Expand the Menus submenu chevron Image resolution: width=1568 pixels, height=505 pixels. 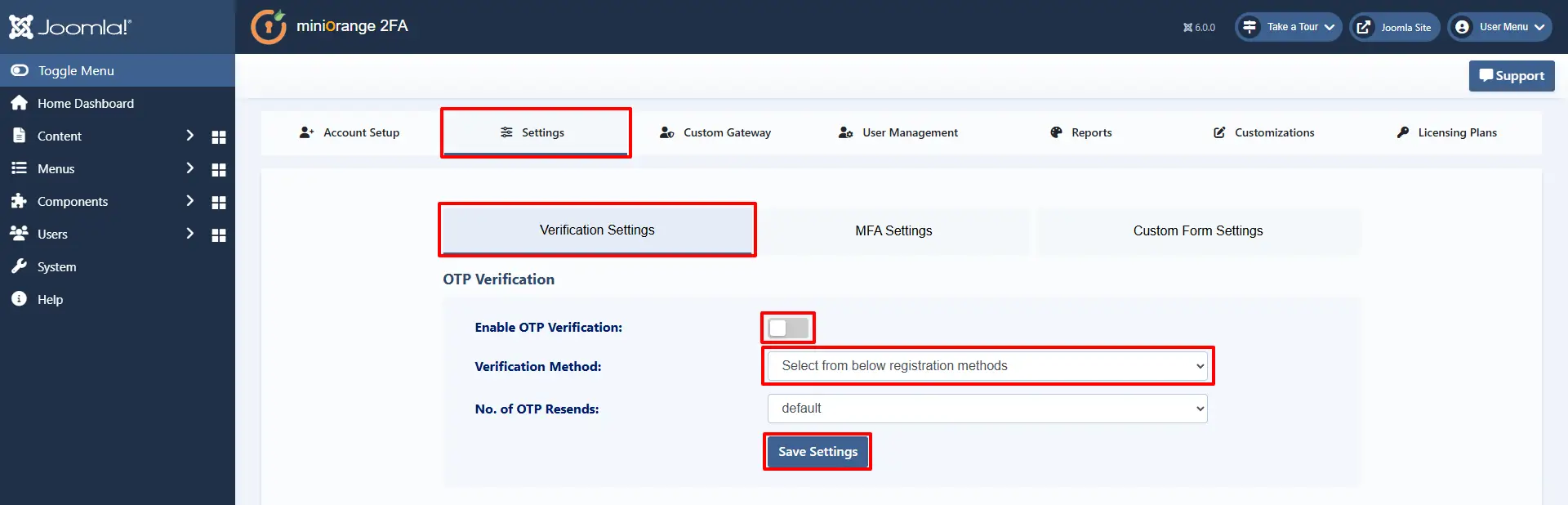(x=189, y=168)
